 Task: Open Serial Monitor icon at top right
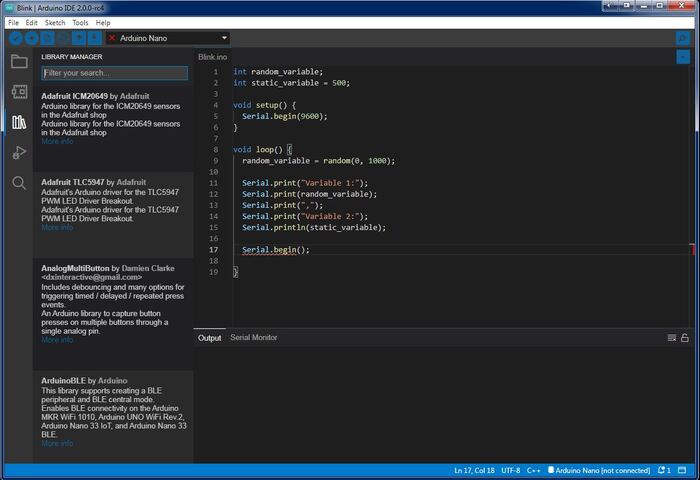[683, 38]
